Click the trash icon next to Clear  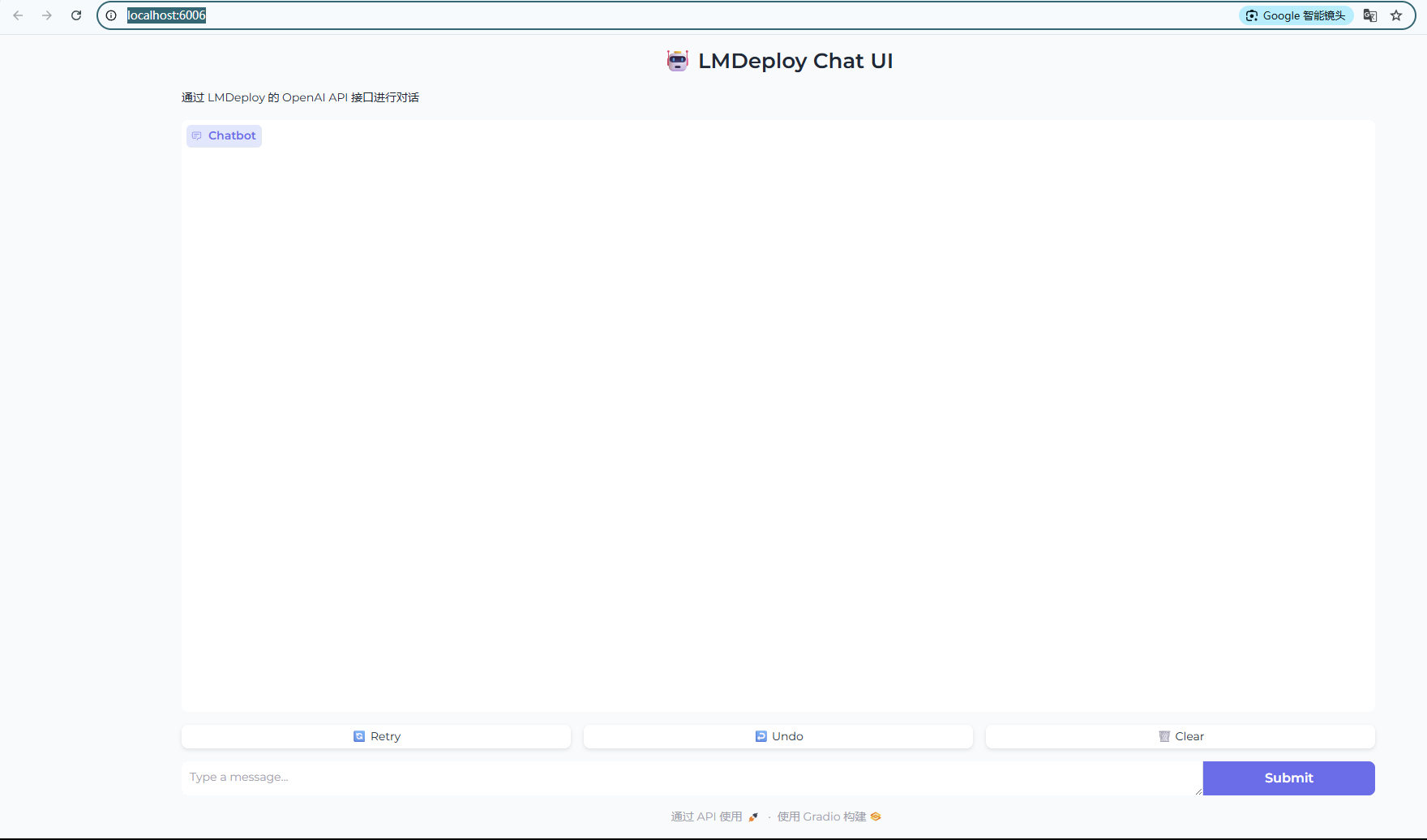click(x=1163, y=736)
